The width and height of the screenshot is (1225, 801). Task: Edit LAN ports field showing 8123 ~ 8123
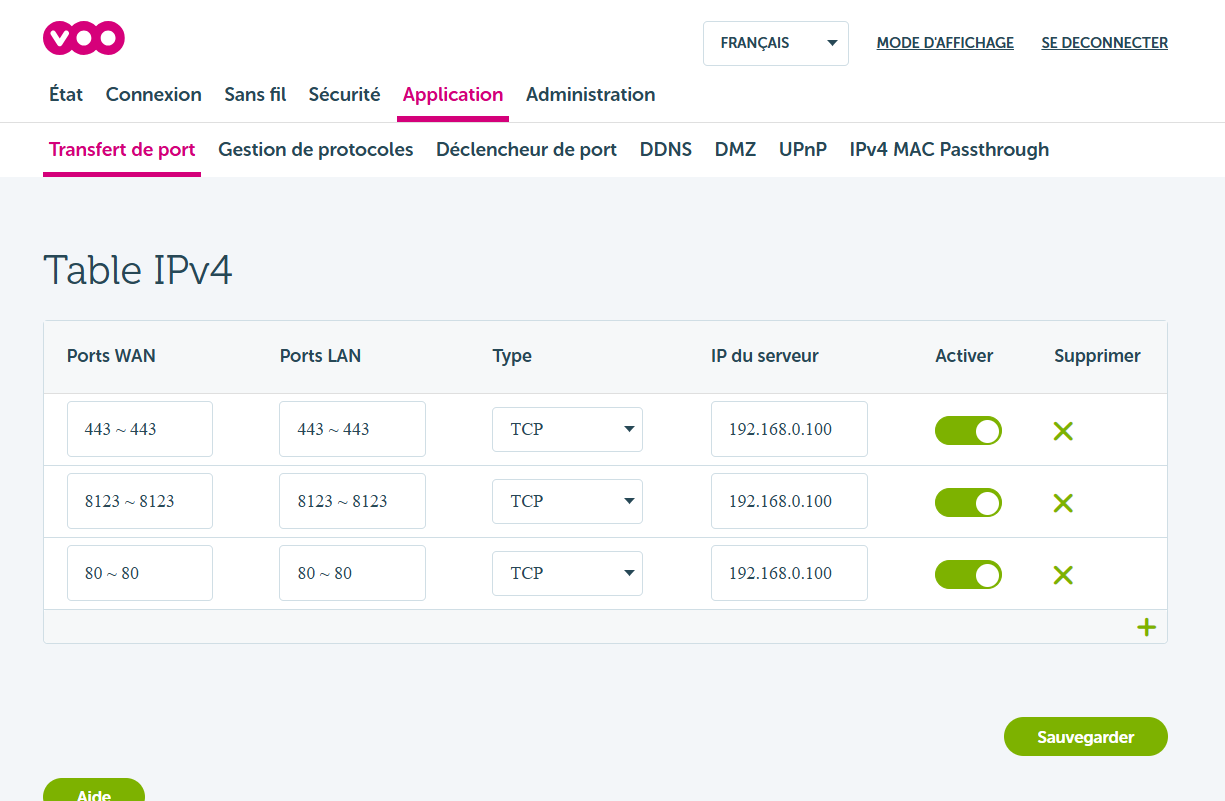(352, 501)
